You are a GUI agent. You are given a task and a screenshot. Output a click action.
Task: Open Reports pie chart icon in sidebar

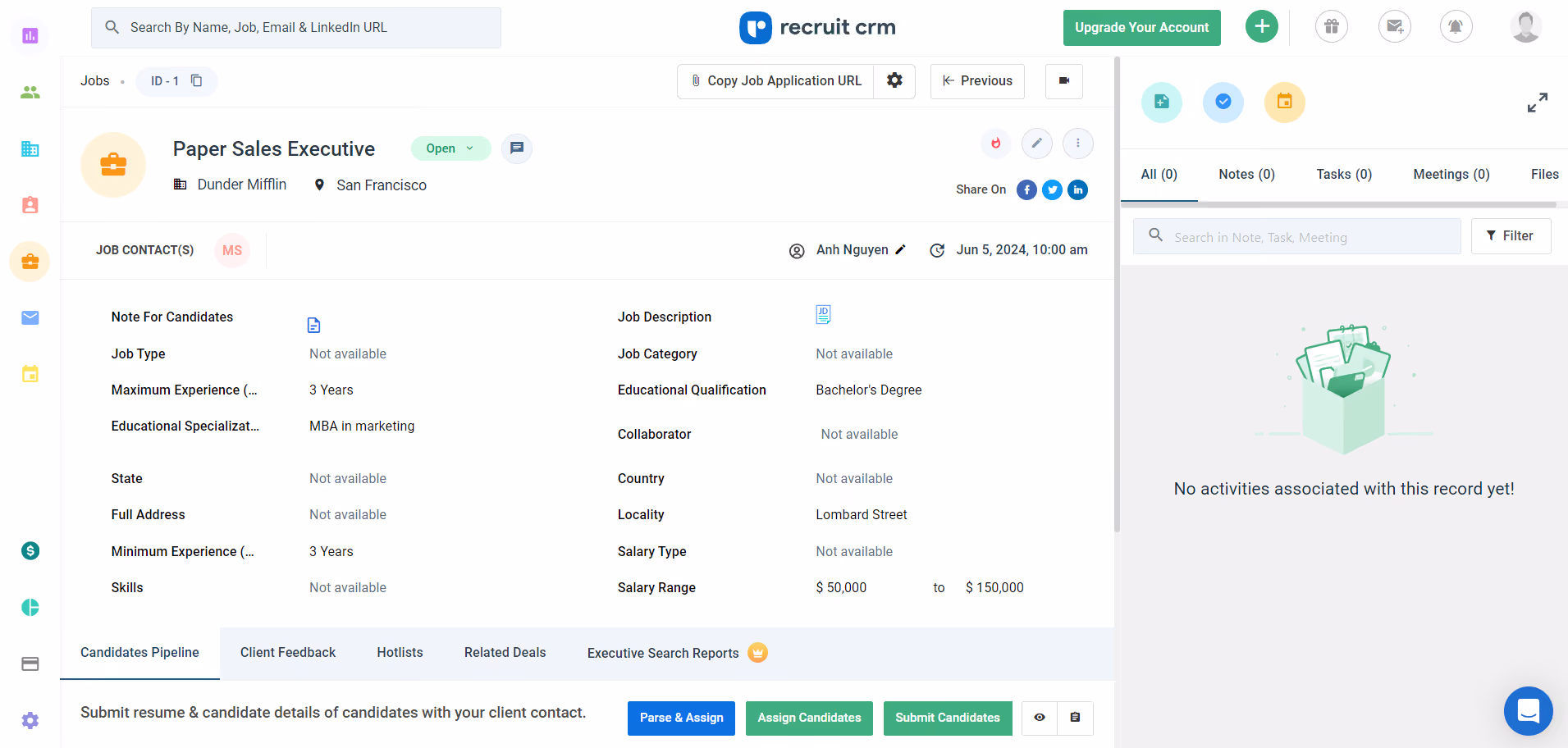tap(30, 607)
